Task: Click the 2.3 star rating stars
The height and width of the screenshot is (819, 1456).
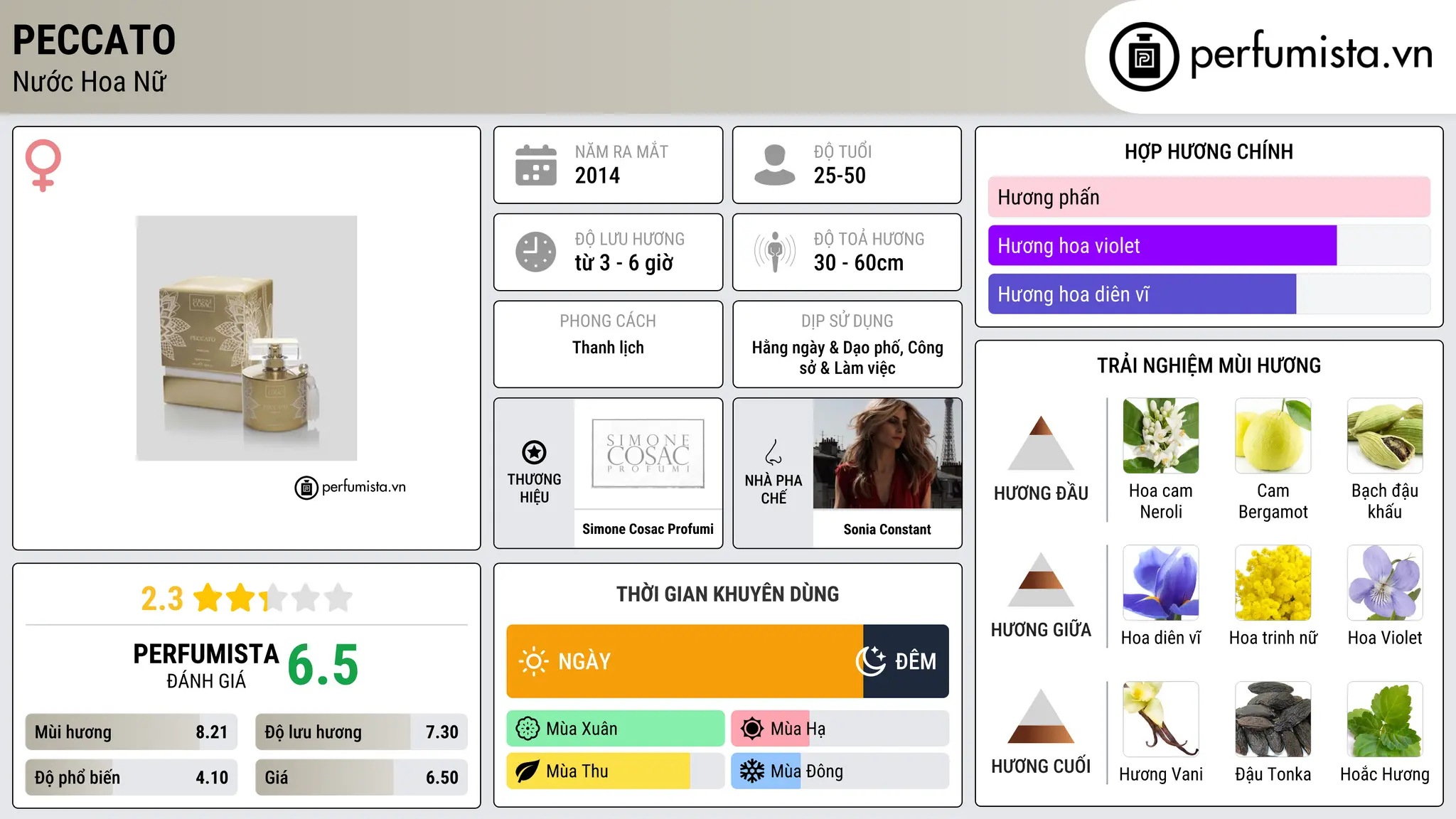Action: (x=273, y=598)
